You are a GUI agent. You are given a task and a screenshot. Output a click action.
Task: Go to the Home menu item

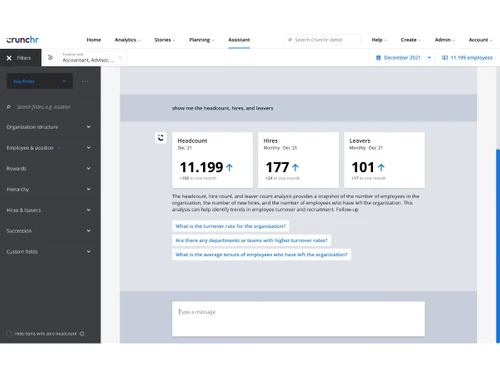tap(94, 40)
